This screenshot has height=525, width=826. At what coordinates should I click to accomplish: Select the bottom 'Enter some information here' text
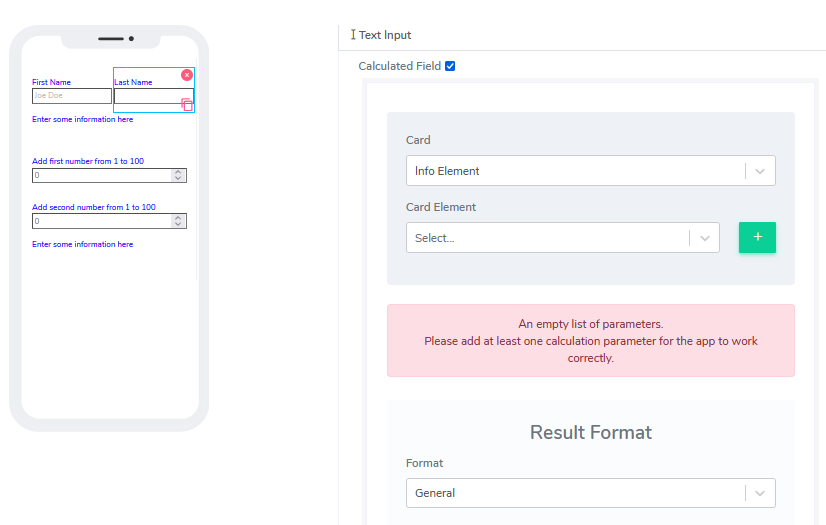pos(82,244)
